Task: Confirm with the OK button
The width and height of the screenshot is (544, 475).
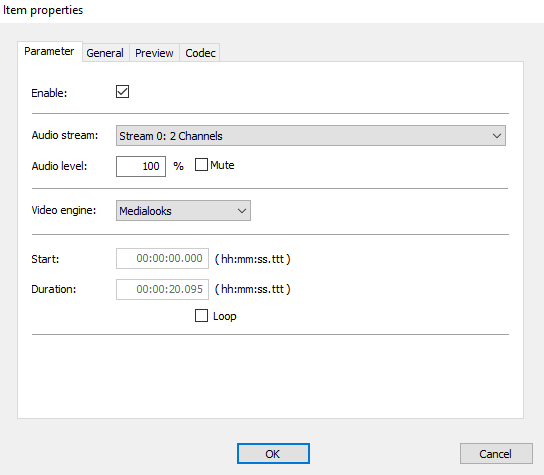Action: coord(273,453)
